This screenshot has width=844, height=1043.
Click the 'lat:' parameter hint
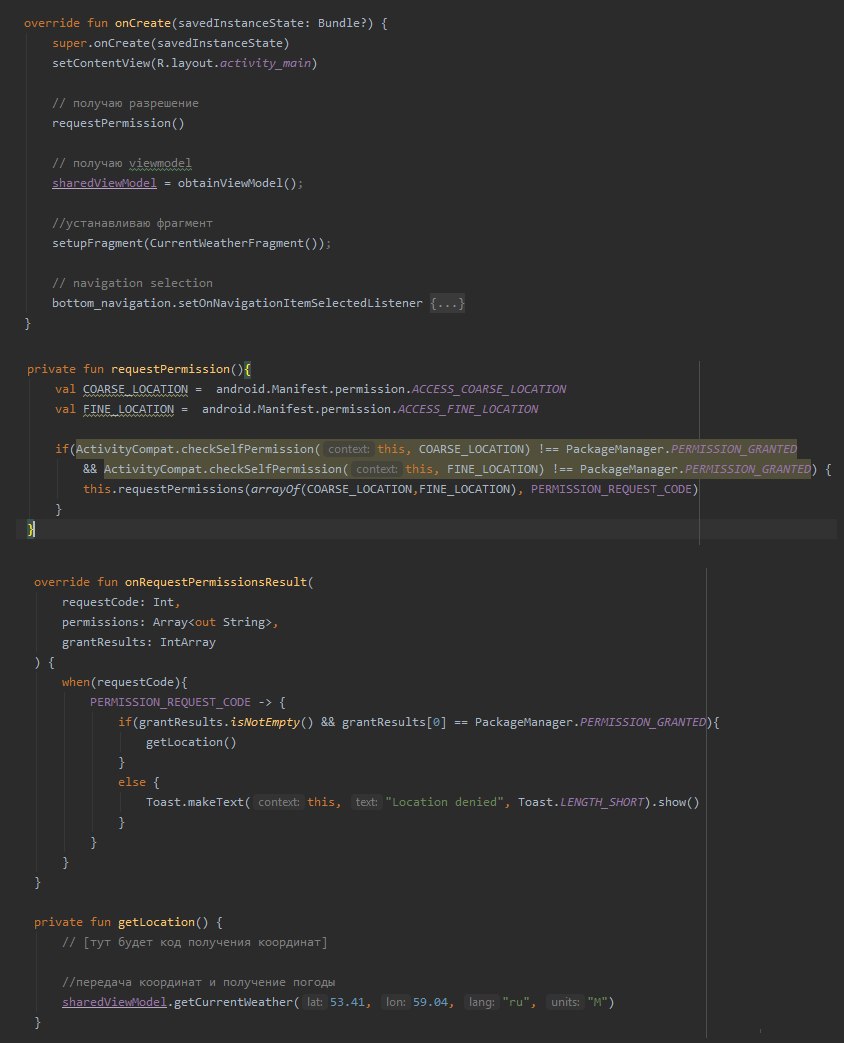coord(314,1002)
